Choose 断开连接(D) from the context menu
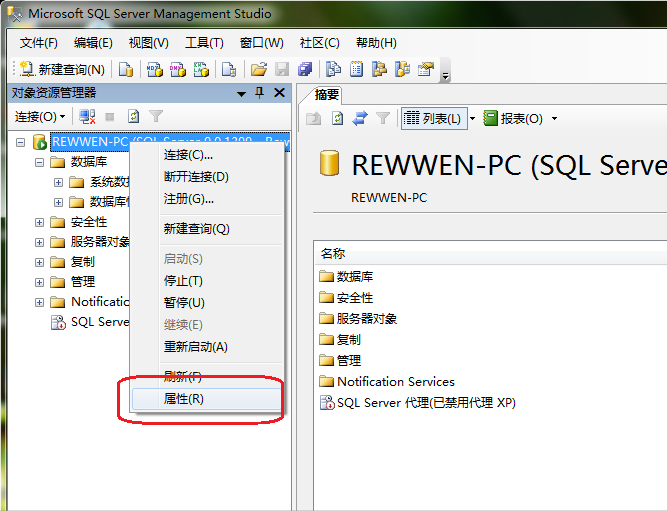 click(x=207, y=177)
